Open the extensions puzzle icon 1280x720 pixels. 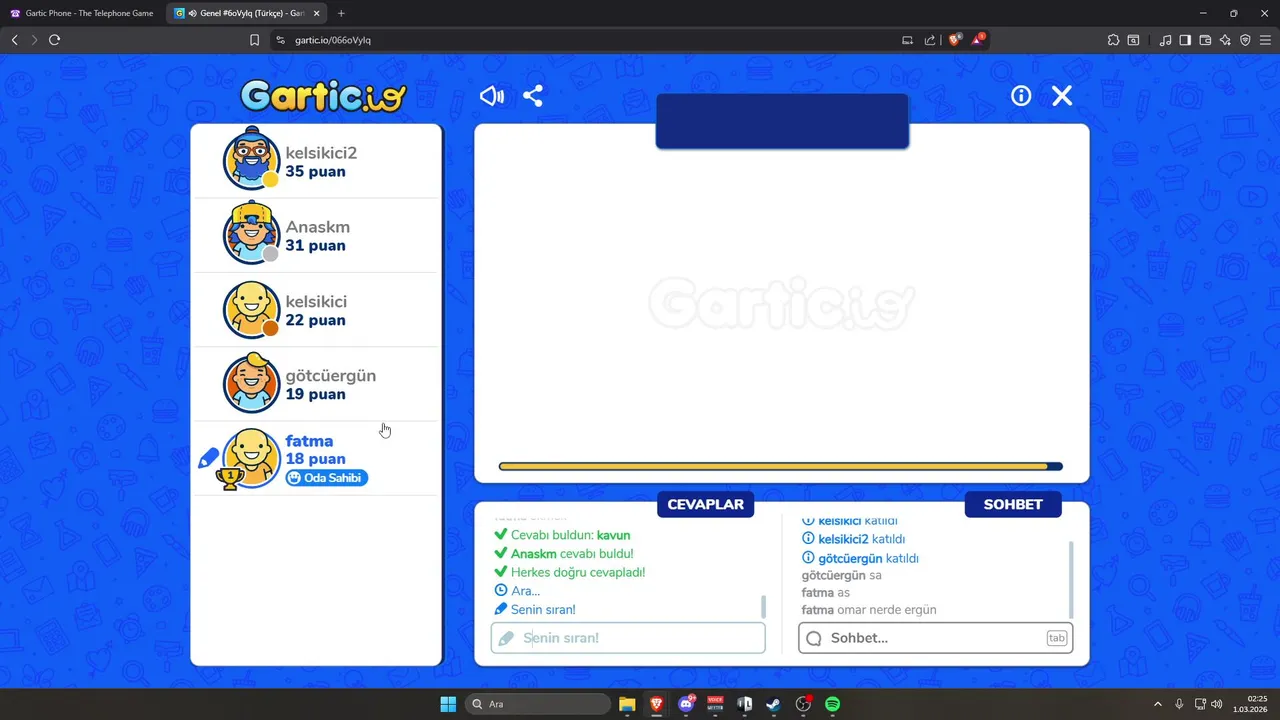1113,40
